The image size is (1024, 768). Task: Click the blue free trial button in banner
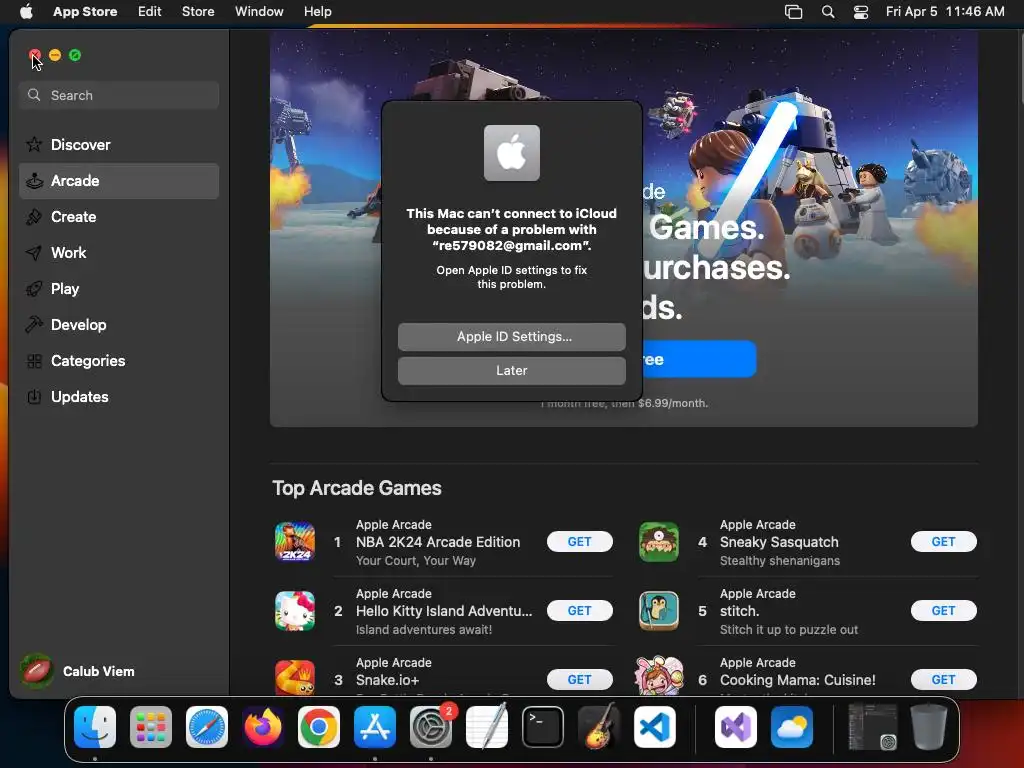tap(699, 359)
